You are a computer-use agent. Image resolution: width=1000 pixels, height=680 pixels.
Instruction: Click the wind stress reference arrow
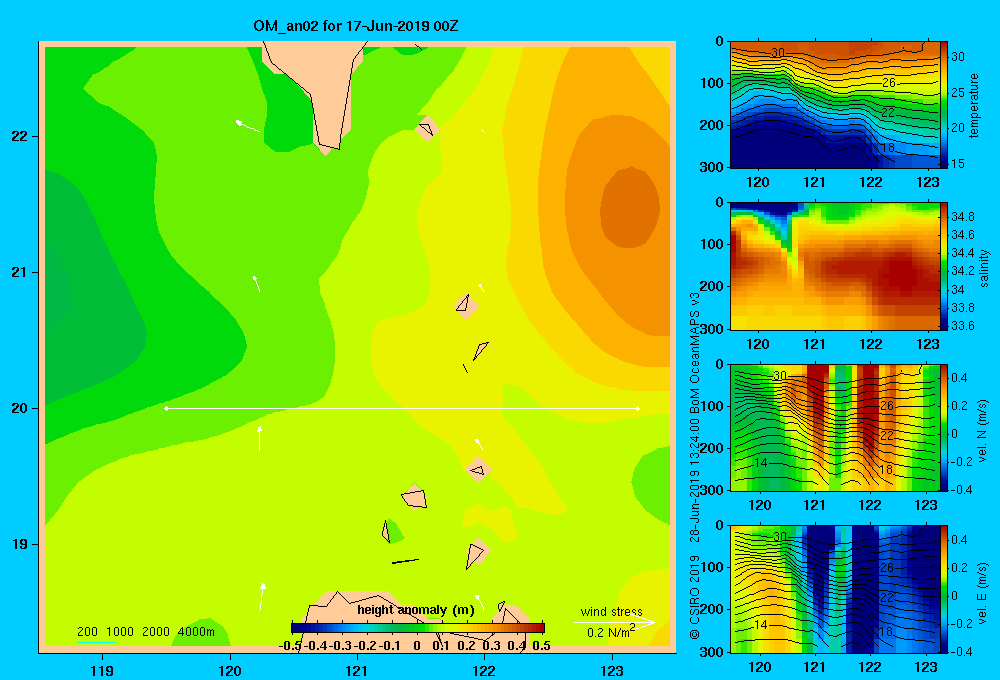pyautogui.click(x=615, y=622)
